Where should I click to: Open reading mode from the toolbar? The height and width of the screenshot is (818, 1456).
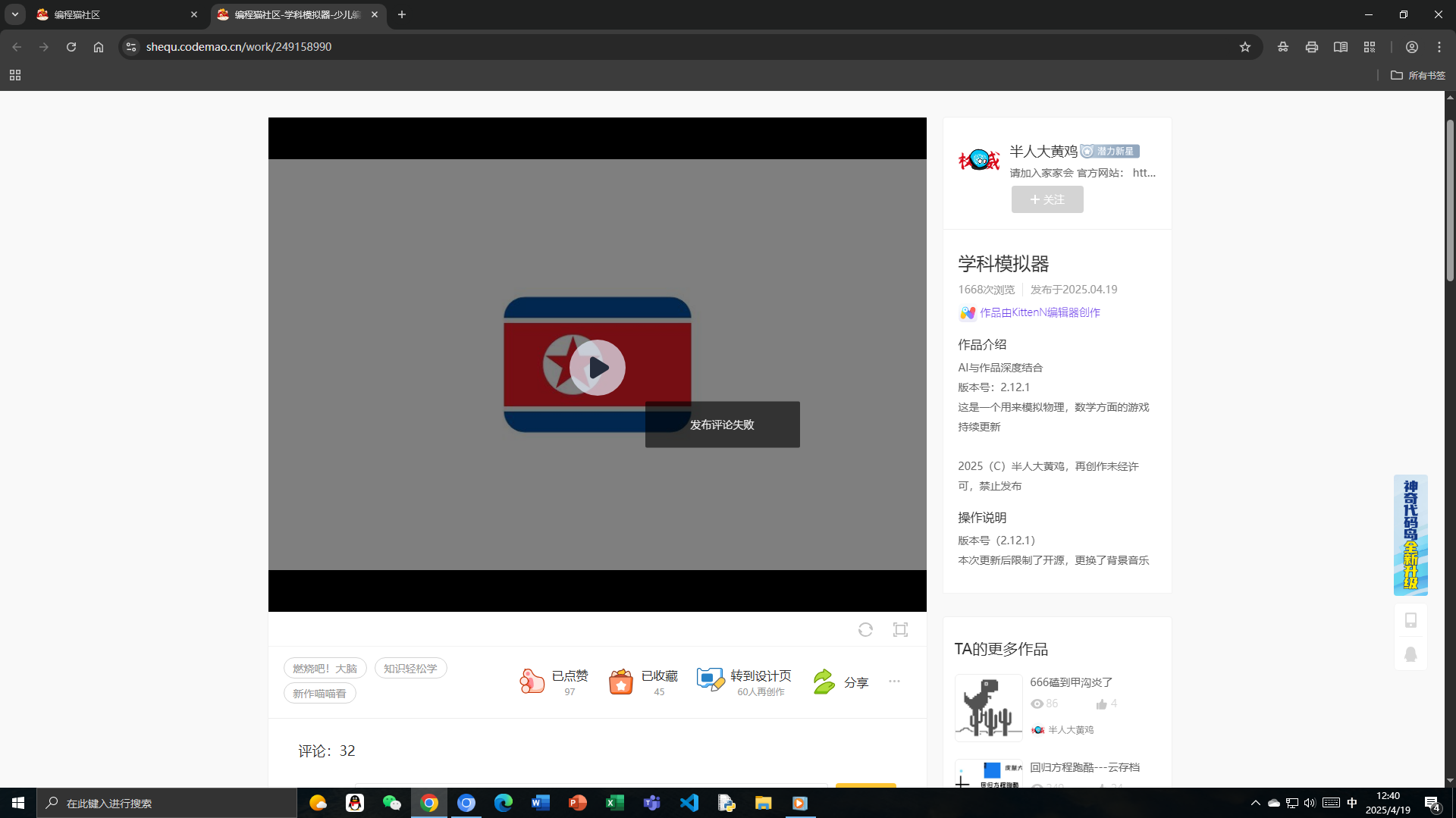[1341, 47]
